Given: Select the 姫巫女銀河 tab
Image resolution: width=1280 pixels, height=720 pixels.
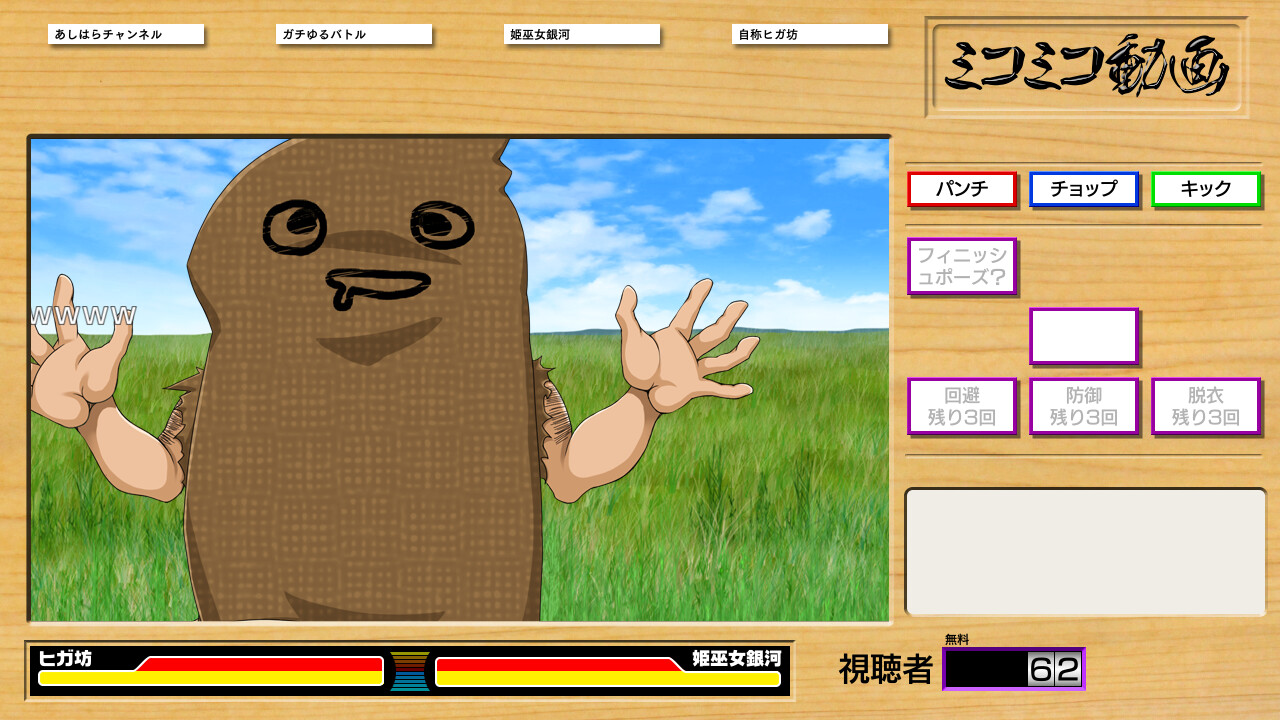Looking at the screenshot, I should pos(581,34).
